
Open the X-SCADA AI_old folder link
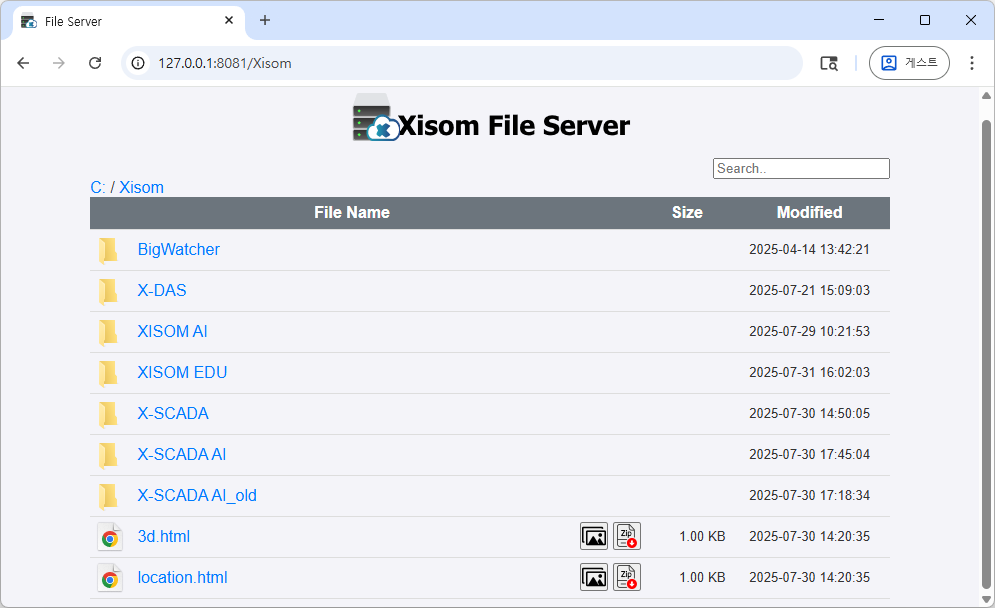197,496
